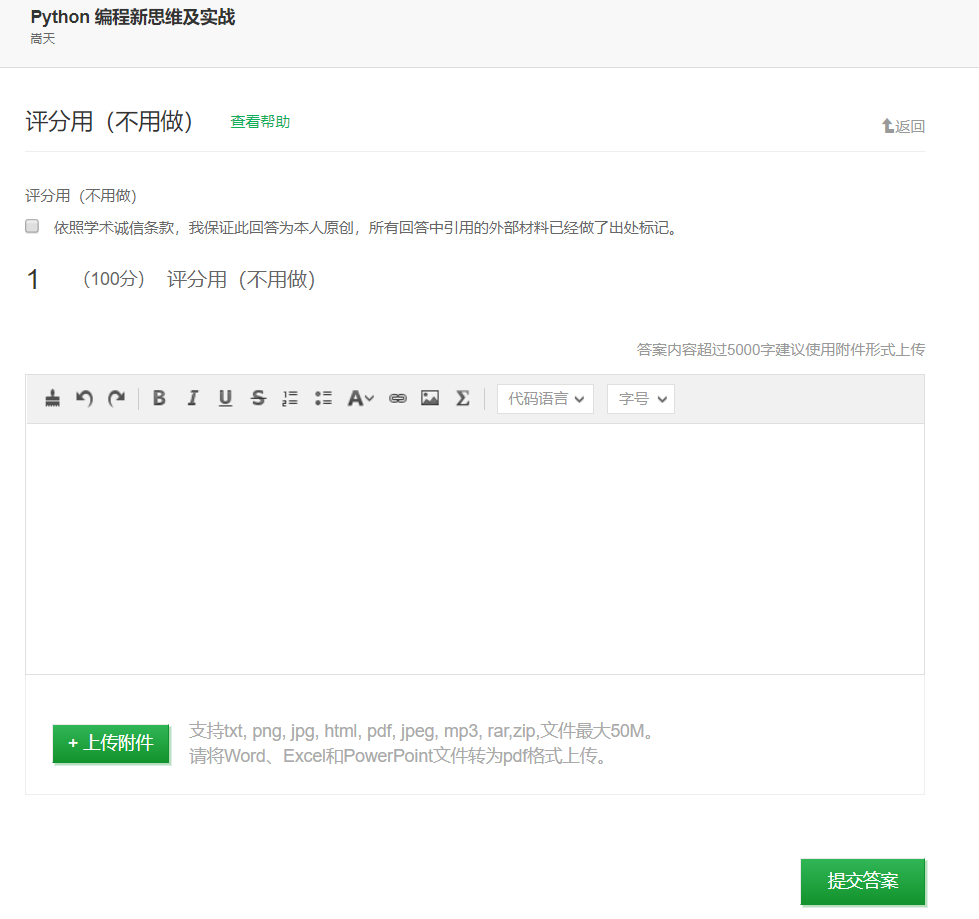Screen dimensions: 979x919
Task: Click 返回 to go back
Action: [903, 126]
